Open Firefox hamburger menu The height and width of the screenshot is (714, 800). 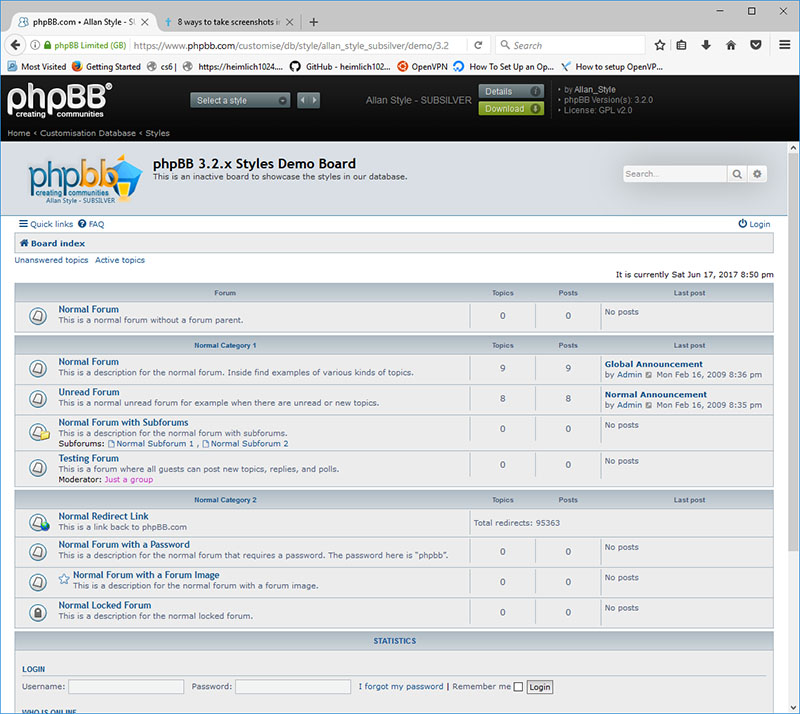[x=785, y=45]
